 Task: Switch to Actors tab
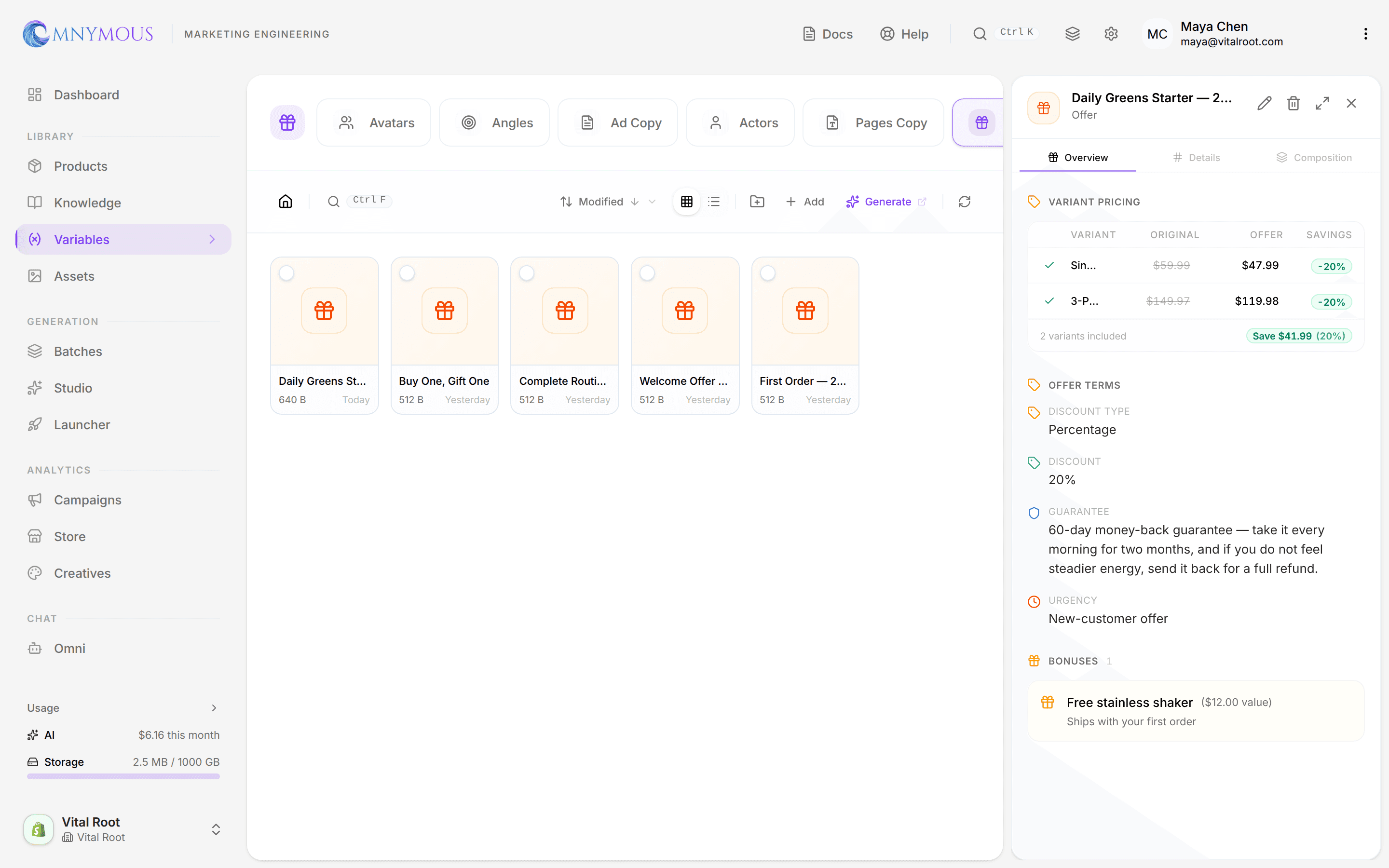[740, 122]
